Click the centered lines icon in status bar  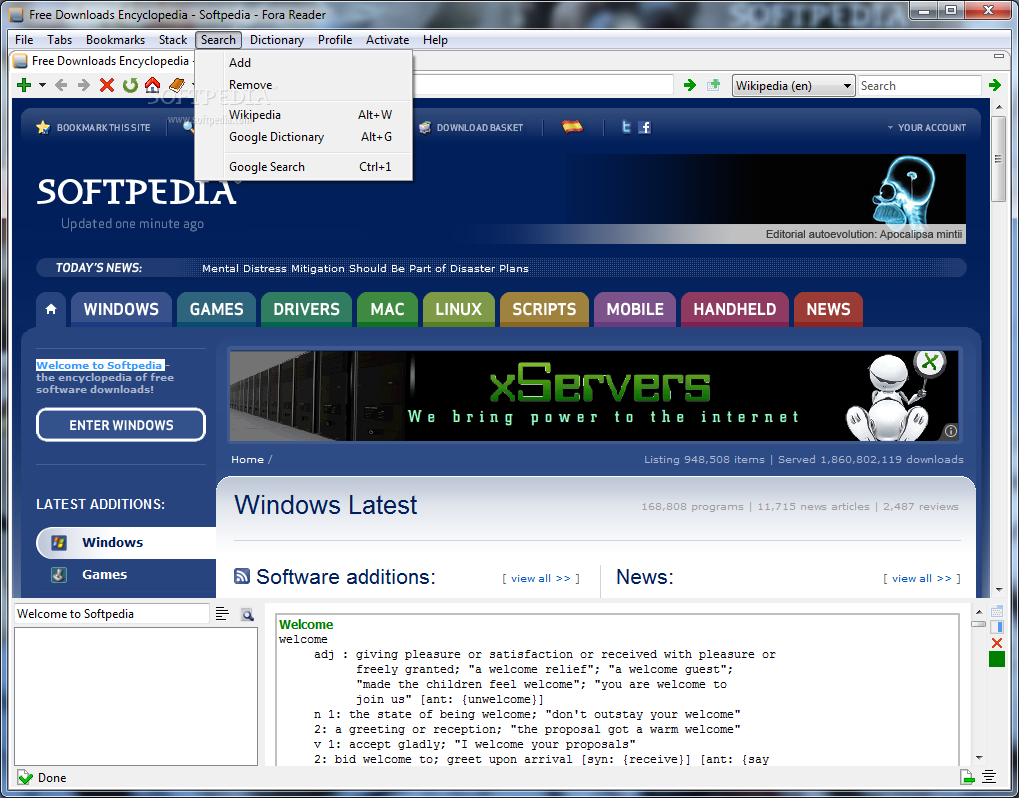pos(989,777)
